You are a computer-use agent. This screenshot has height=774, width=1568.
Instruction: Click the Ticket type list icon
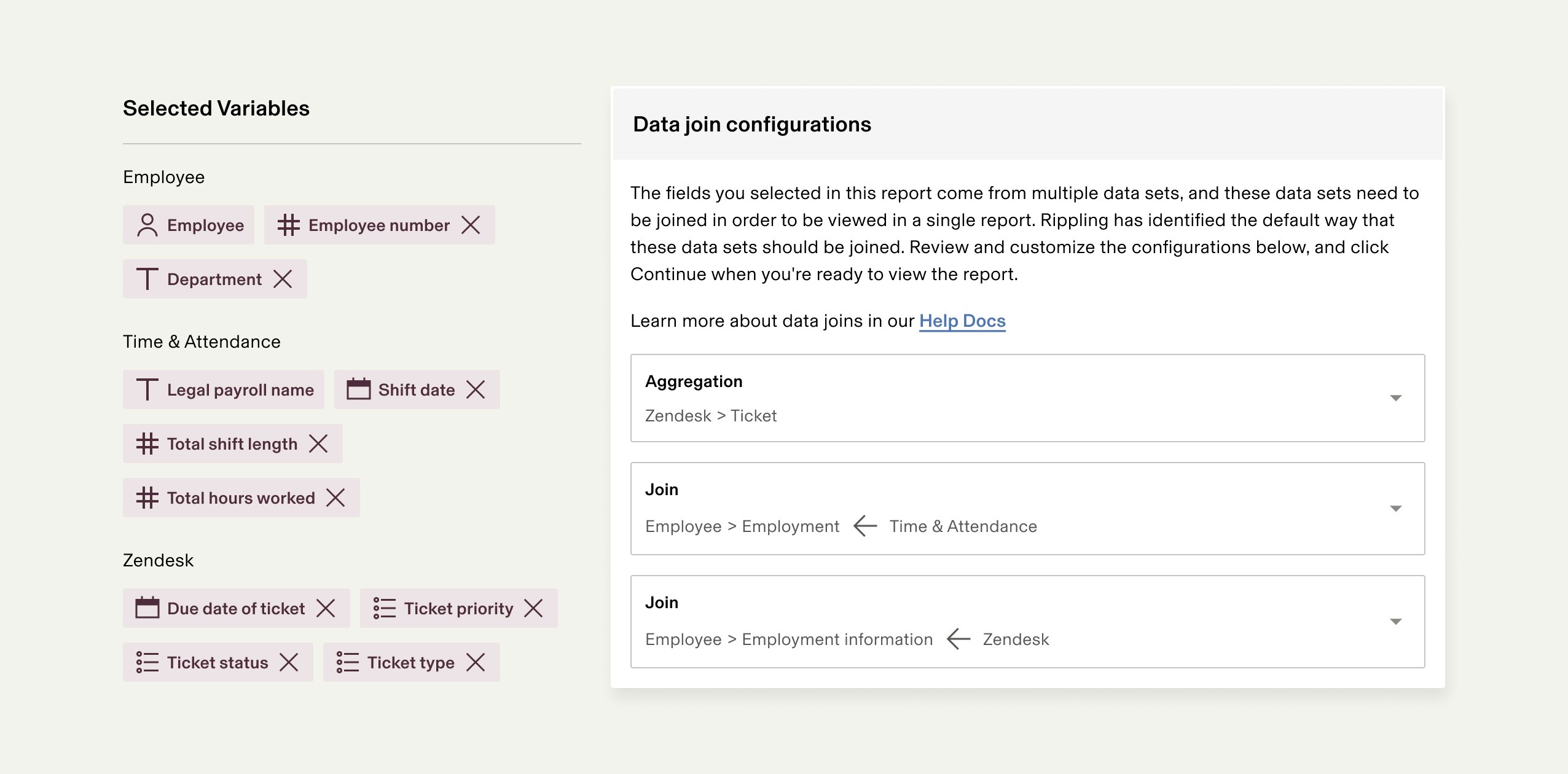[x=348, y=662]
